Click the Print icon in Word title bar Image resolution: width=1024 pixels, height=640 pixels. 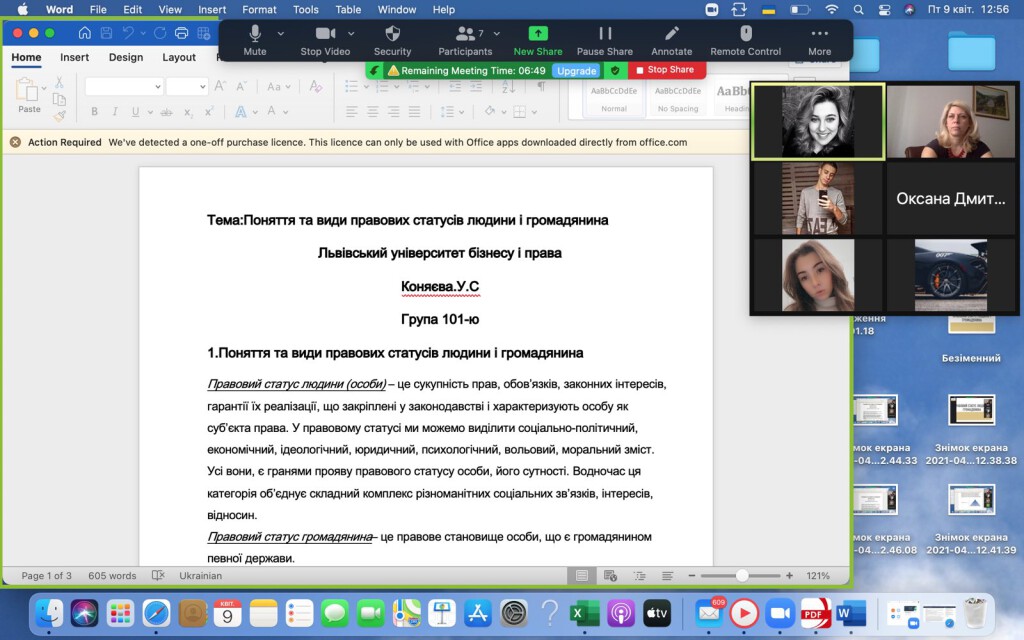[x=182, y=33]
